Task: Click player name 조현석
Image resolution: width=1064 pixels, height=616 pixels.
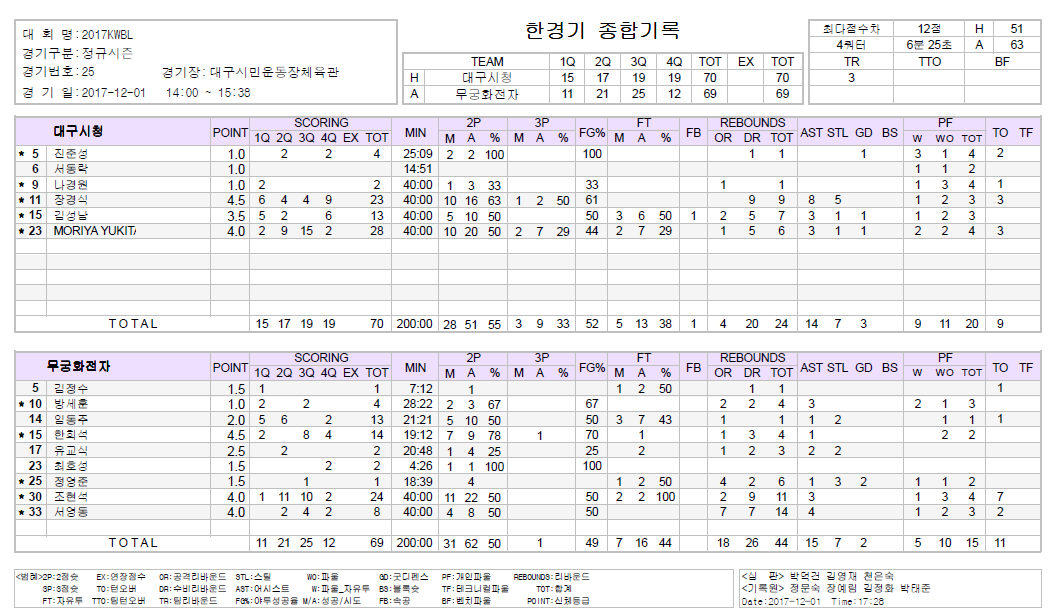Action: 71,497
